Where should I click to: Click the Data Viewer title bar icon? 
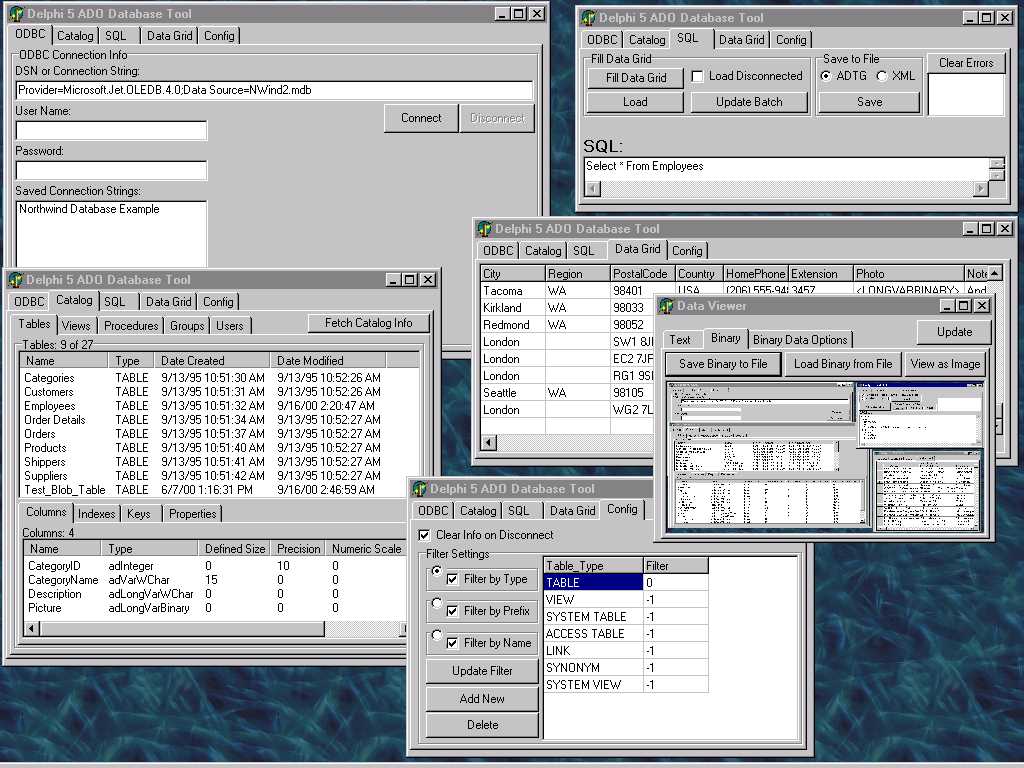(x=666, y=305)
